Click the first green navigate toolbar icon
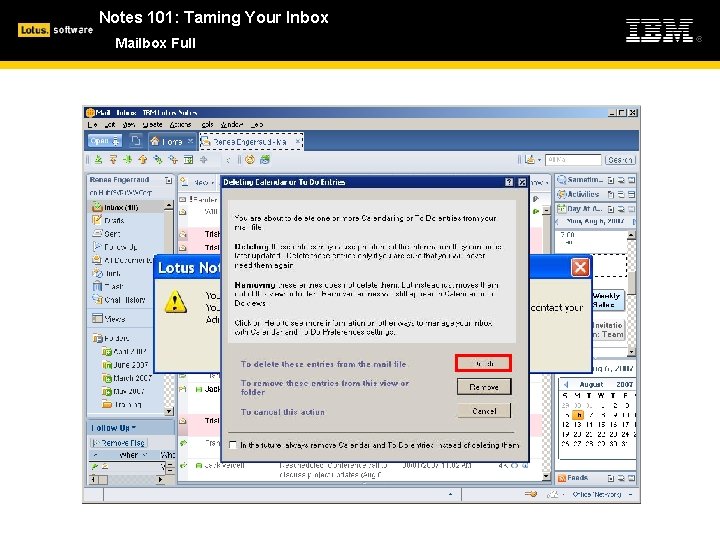The height and width of the screenshot is (540, 720). [98, 160]
